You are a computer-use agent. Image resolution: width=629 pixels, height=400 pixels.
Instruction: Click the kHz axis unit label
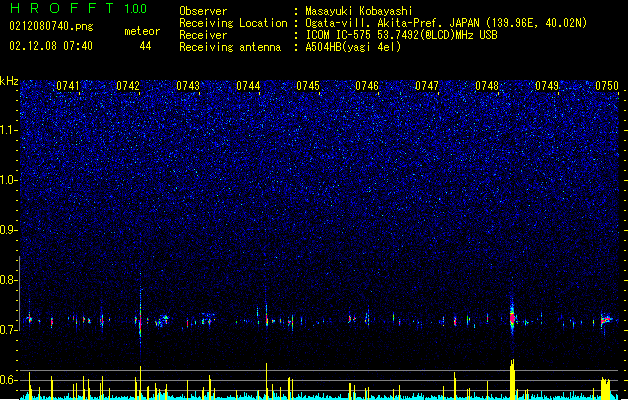click(9, 81)
